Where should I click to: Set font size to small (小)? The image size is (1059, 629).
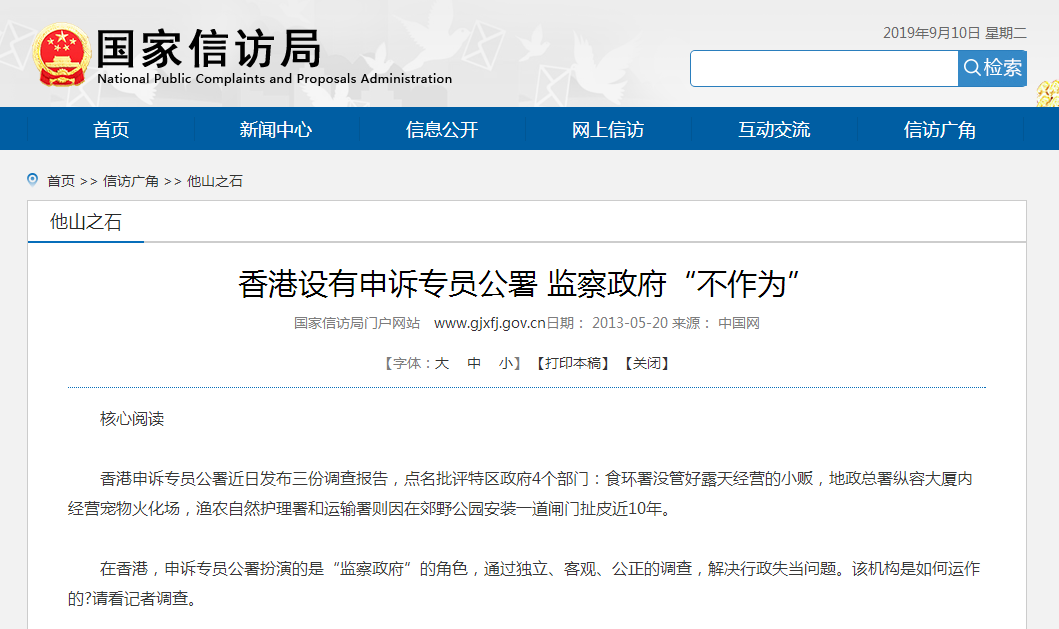pyautogui.click(x=506, y=363)
